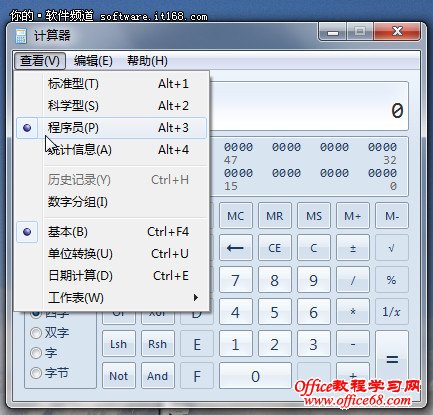This screenshot has height=415, width=433.
Task: Expand the 工作表(W) submenu
Action: 112,298
